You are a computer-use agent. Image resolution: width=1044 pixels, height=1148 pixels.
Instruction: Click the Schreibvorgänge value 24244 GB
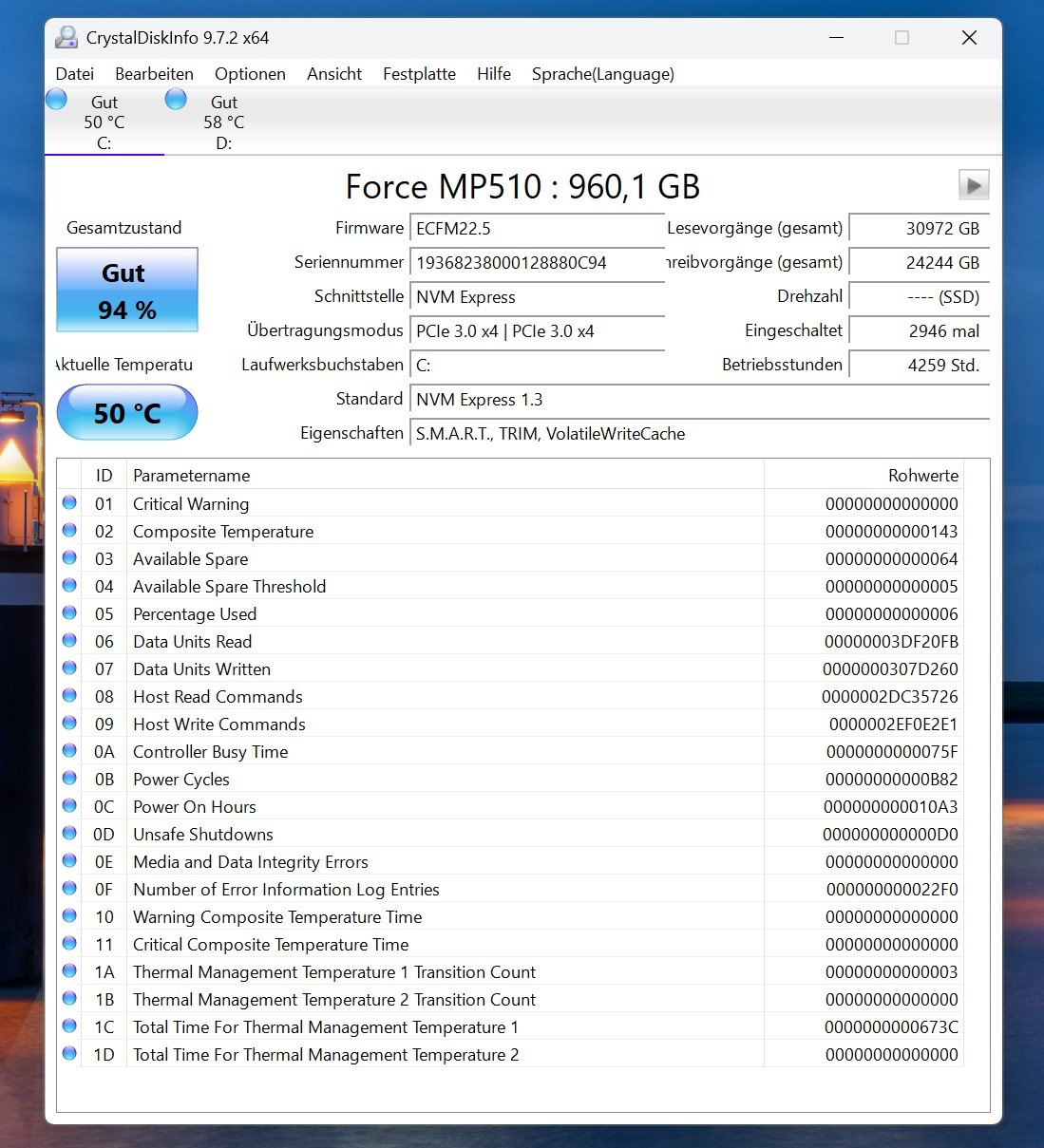[x=920, y=263]
